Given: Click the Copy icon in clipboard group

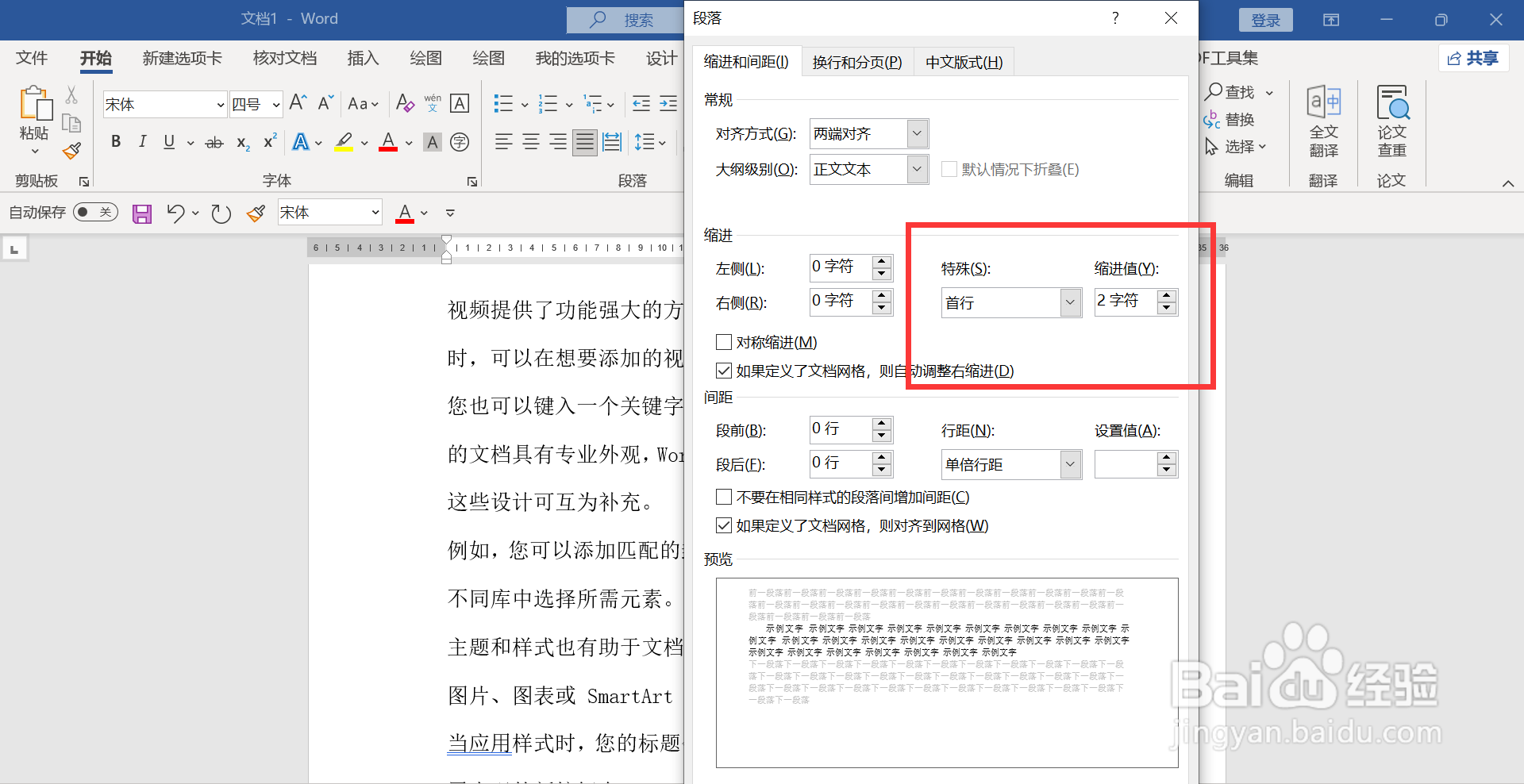Looking at the screenshot, I should coord(71,123).
